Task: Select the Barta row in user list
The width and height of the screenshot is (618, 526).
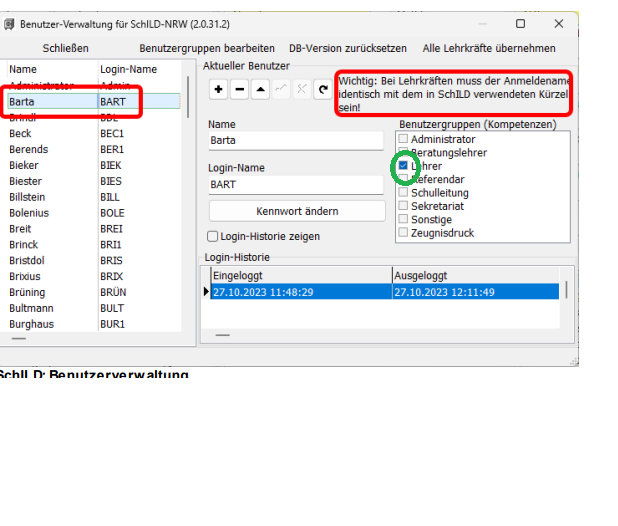Action: (x=94, y=101)
